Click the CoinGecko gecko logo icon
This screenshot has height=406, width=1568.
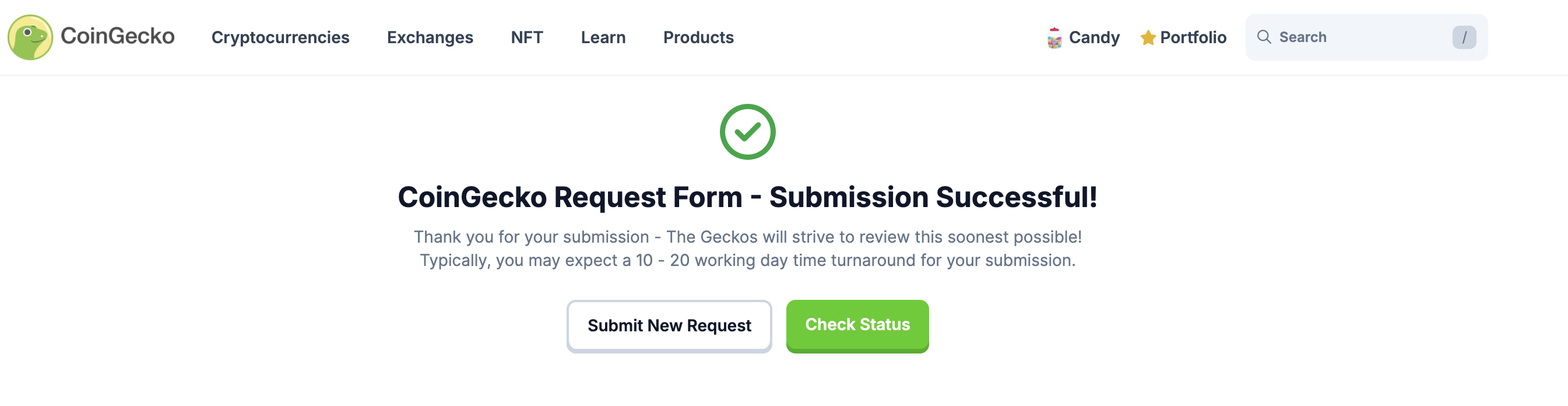(30, 37)
